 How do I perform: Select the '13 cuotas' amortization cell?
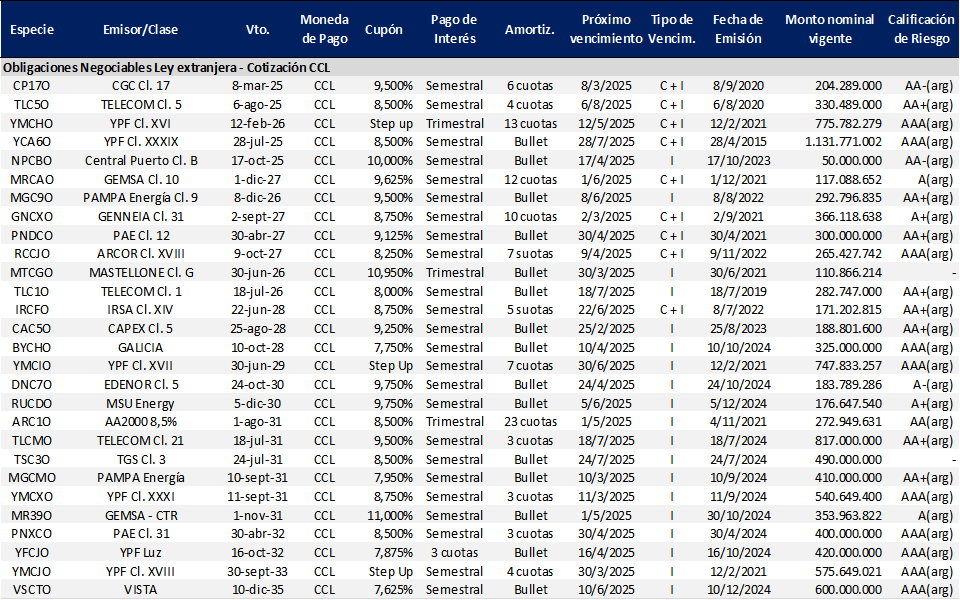point(530,124)
